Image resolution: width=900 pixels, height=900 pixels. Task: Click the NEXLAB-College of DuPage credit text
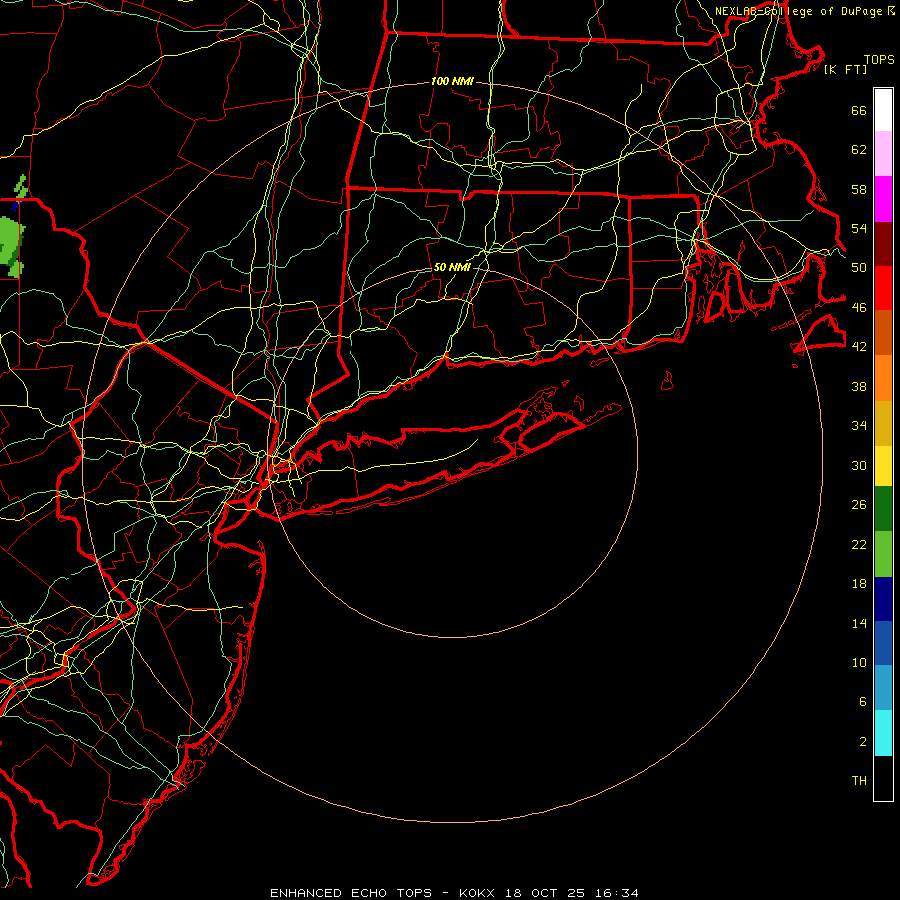798,11
